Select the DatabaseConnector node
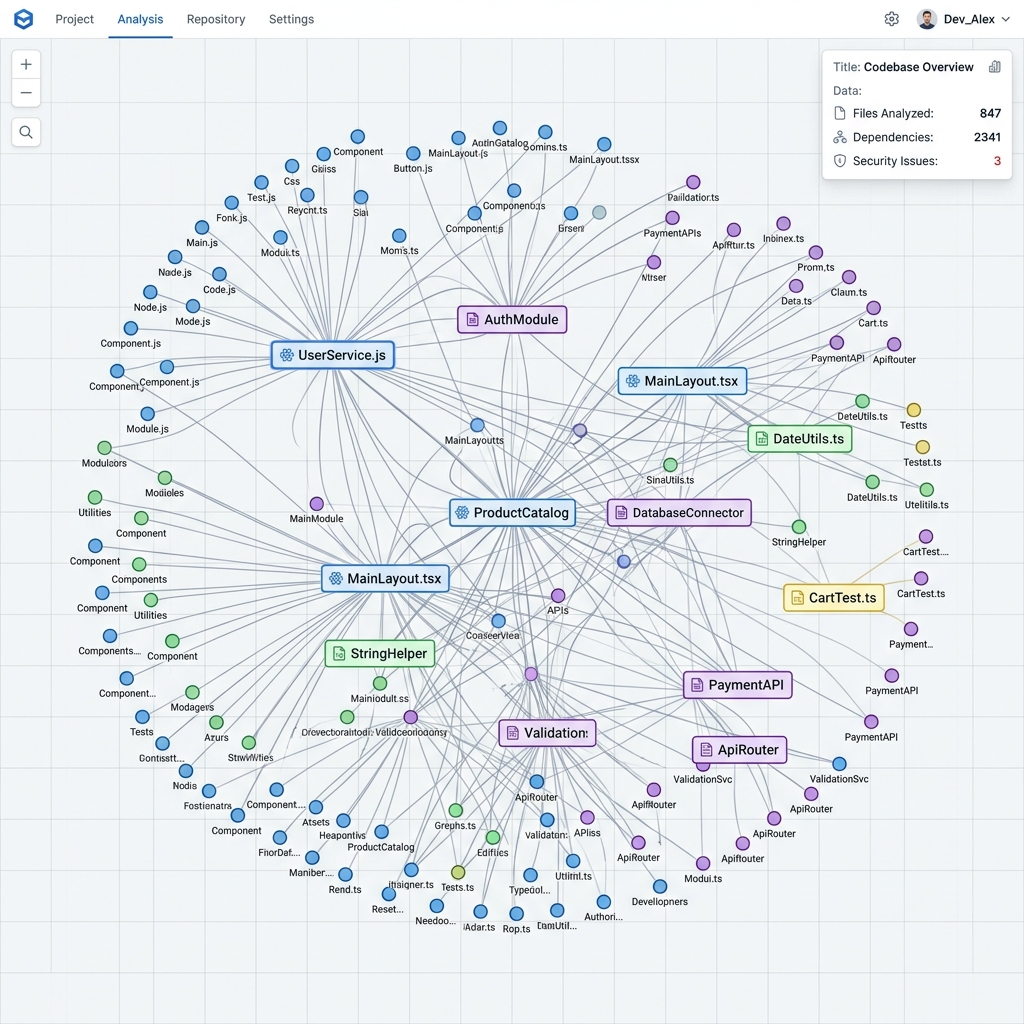The height and width of the screenshot is (1024, 1024). pyautogui.click(x=679, y=513)
